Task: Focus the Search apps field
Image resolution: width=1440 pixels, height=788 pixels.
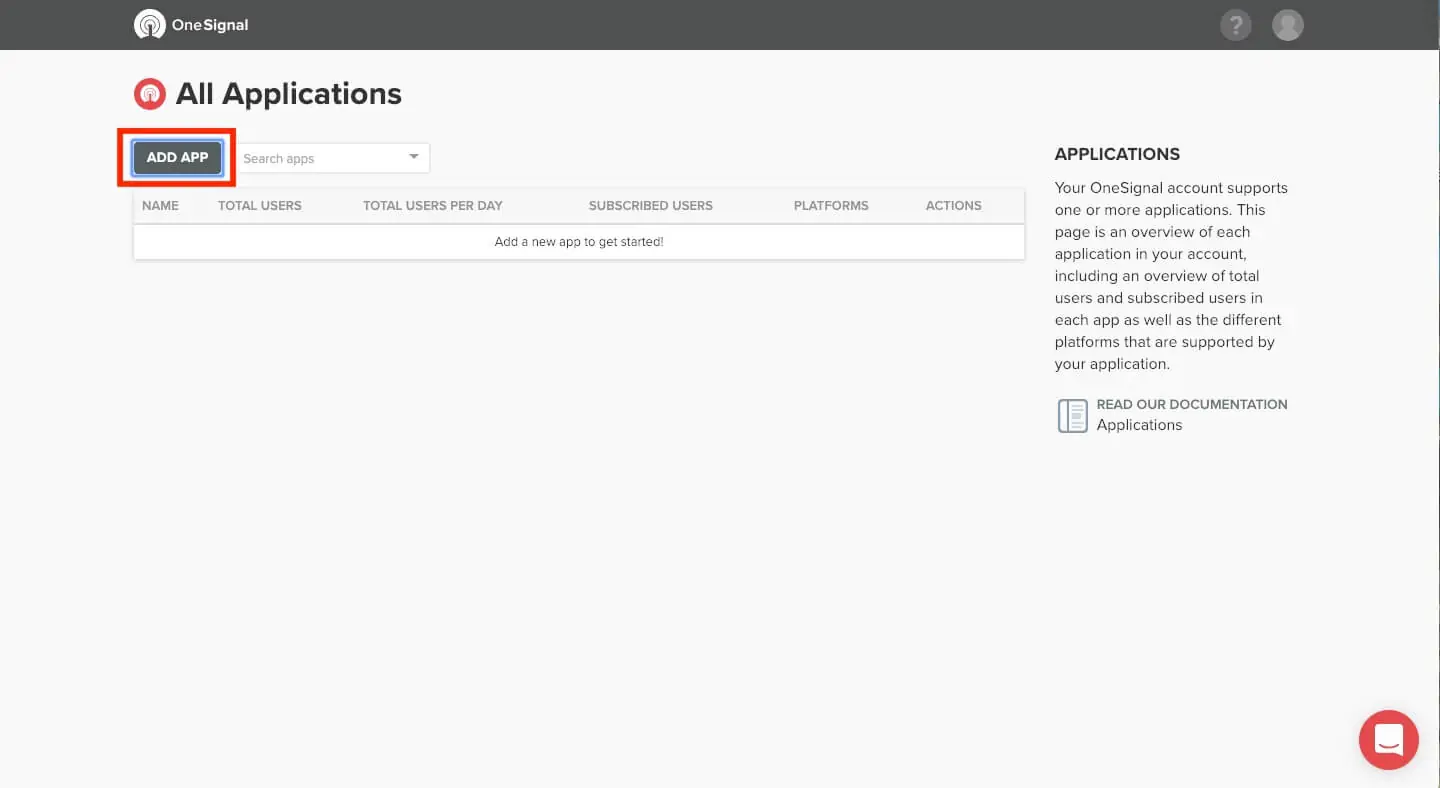Action: [x=333, y=158]
